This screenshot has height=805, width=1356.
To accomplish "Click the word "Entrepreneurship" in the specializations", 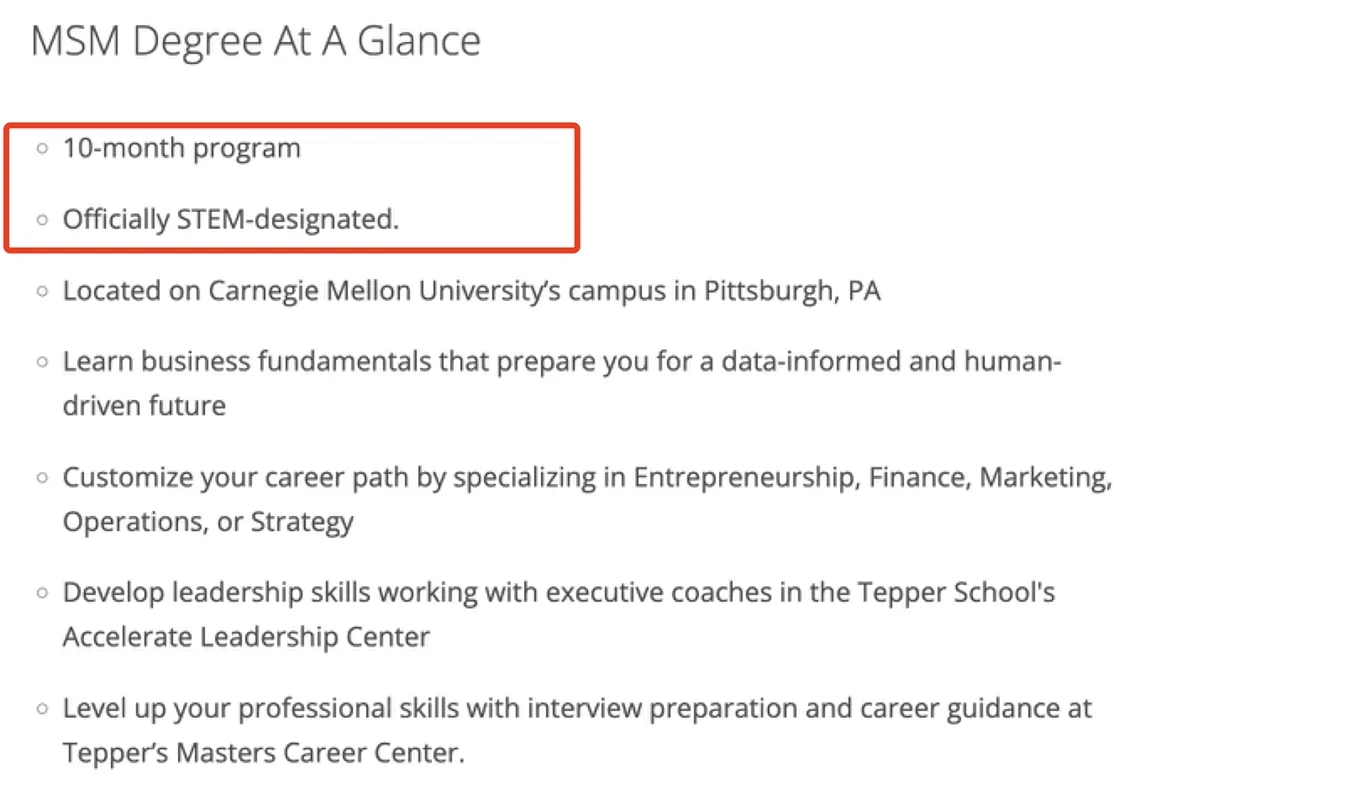I will (746, 477).
